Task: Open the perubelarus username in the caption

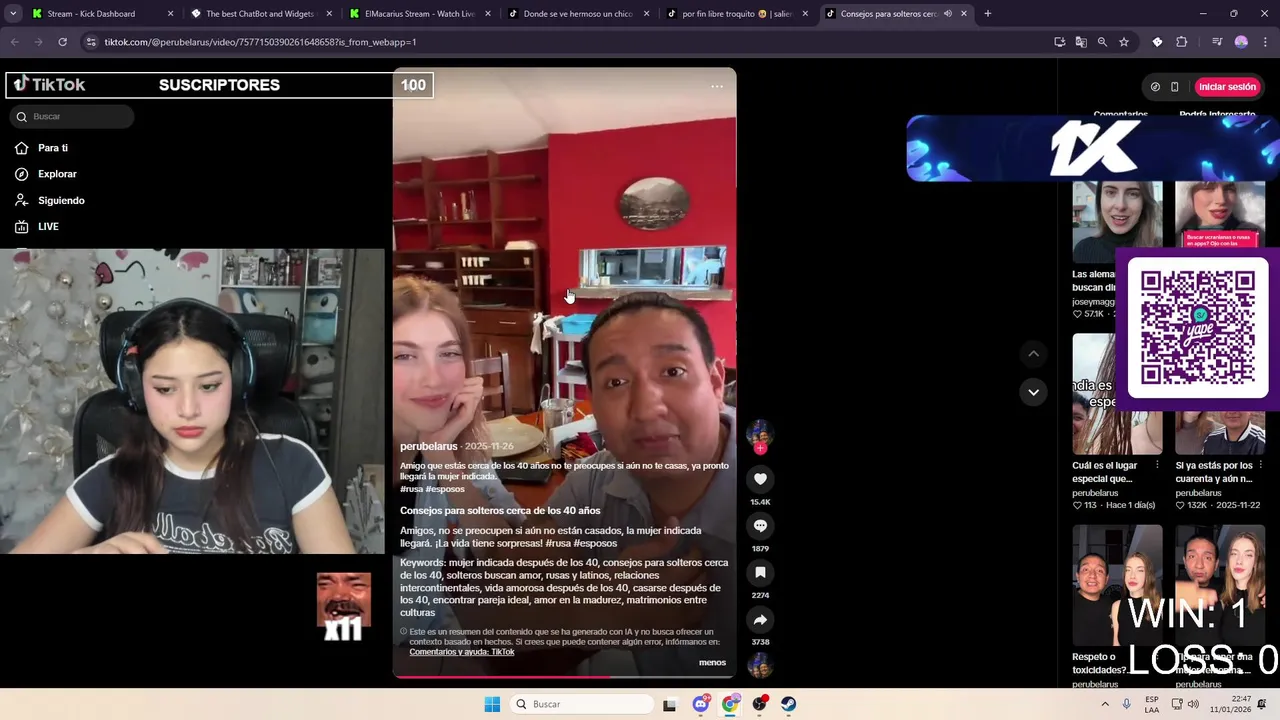Action: (x=429, y=446)
